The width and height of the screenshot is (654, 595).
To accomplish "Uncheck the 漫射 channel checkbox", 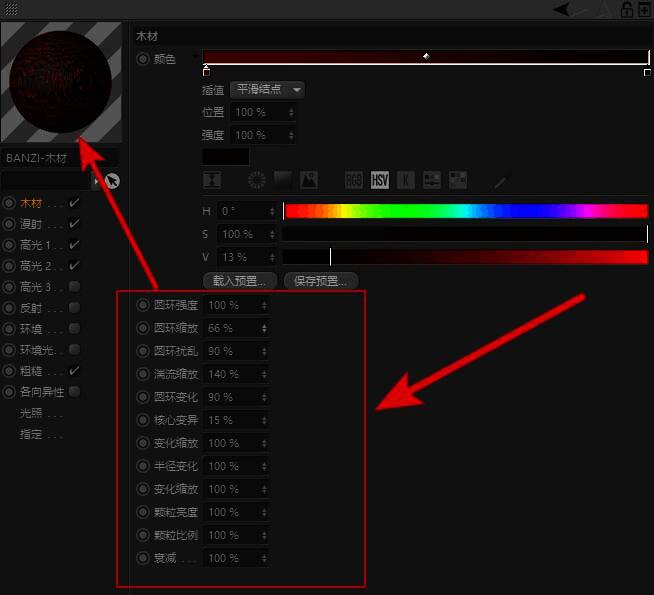I will pos(74,223).
